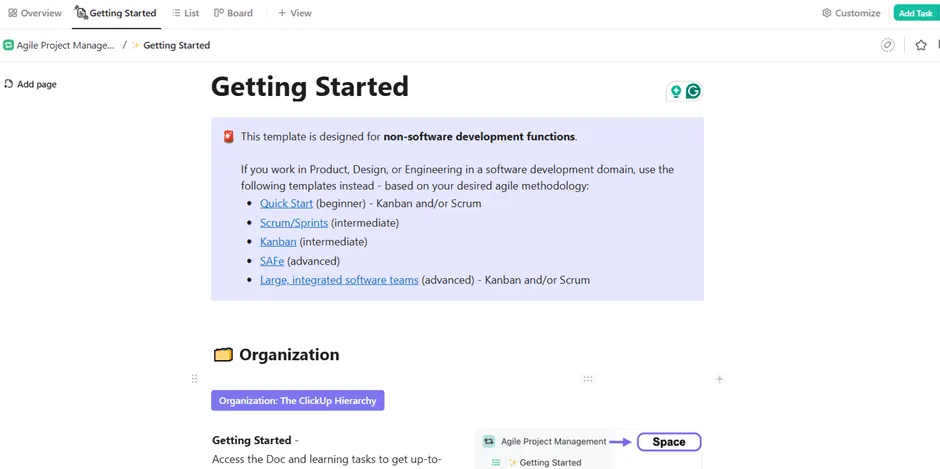Add a new page to the doc

[30, 84]
